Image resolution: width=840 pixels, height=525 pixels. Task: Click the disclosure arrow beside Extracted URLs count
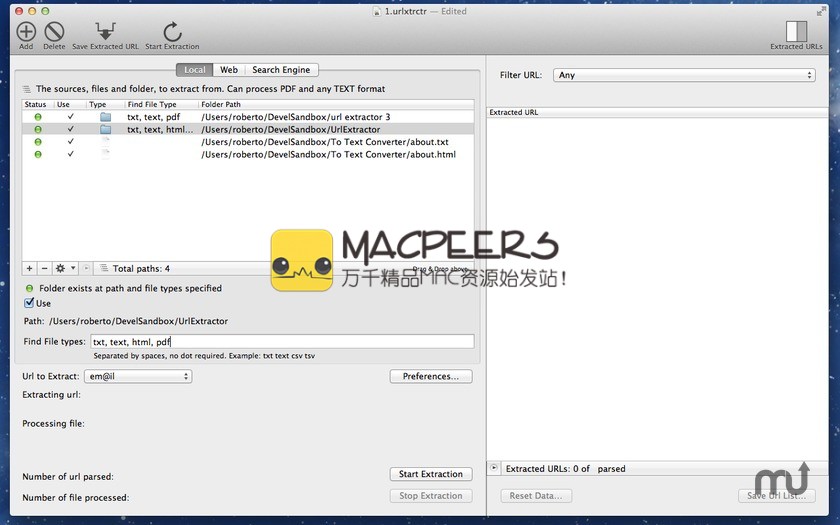pyautogui.click(x=494, y=468)
